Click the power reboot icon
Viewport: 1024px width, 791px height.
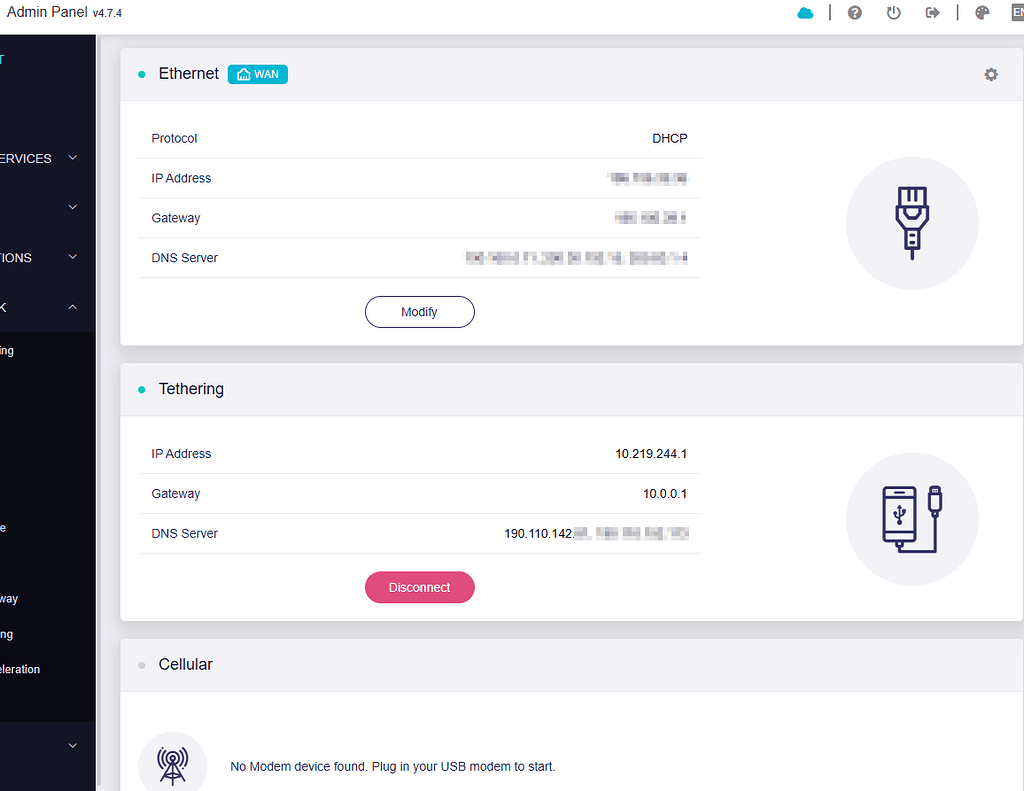click(894, 13)
